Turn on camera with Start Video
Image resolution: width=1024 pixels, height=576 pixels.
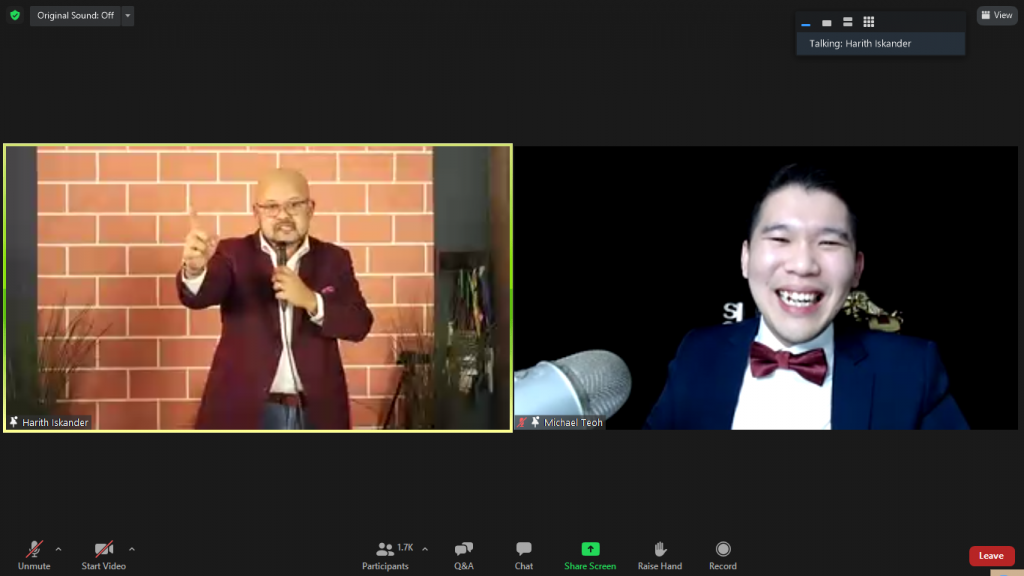[x=103, y=555]
